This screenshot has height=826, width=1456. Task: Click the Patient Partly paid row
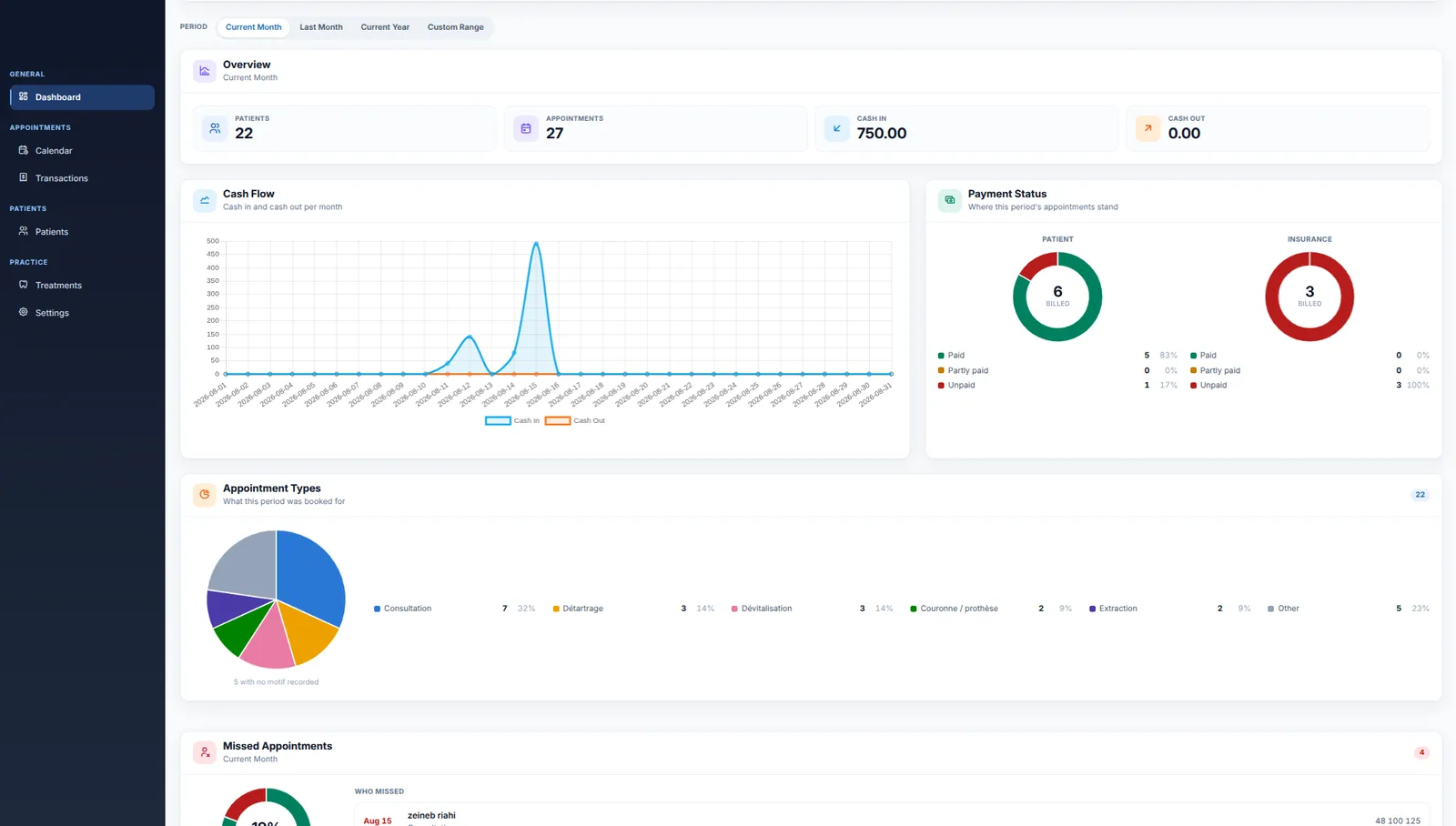tap(1057, 371)
